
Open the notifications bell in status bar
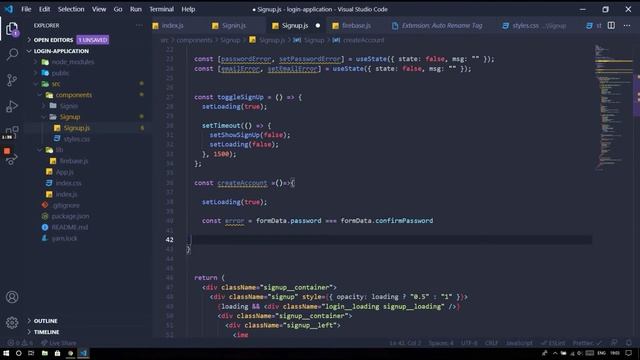tap(629, 343)
